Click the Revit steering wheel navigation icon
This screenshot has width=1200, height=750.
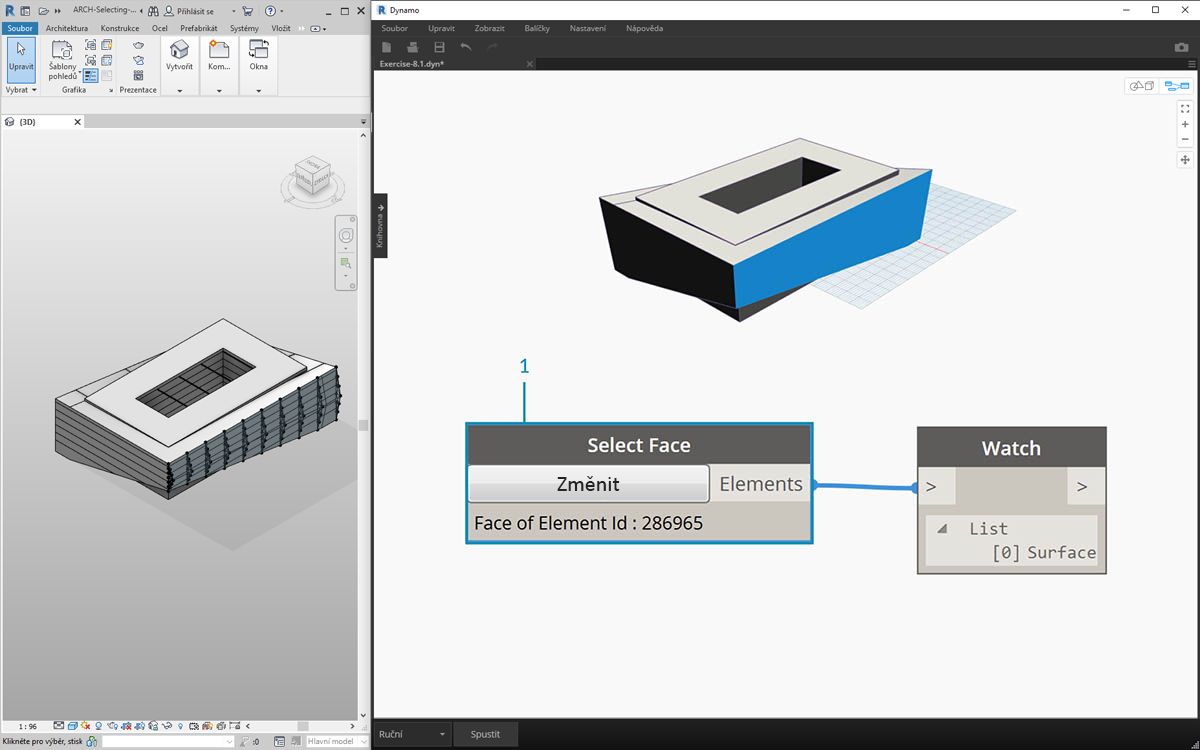coord(345,235)
